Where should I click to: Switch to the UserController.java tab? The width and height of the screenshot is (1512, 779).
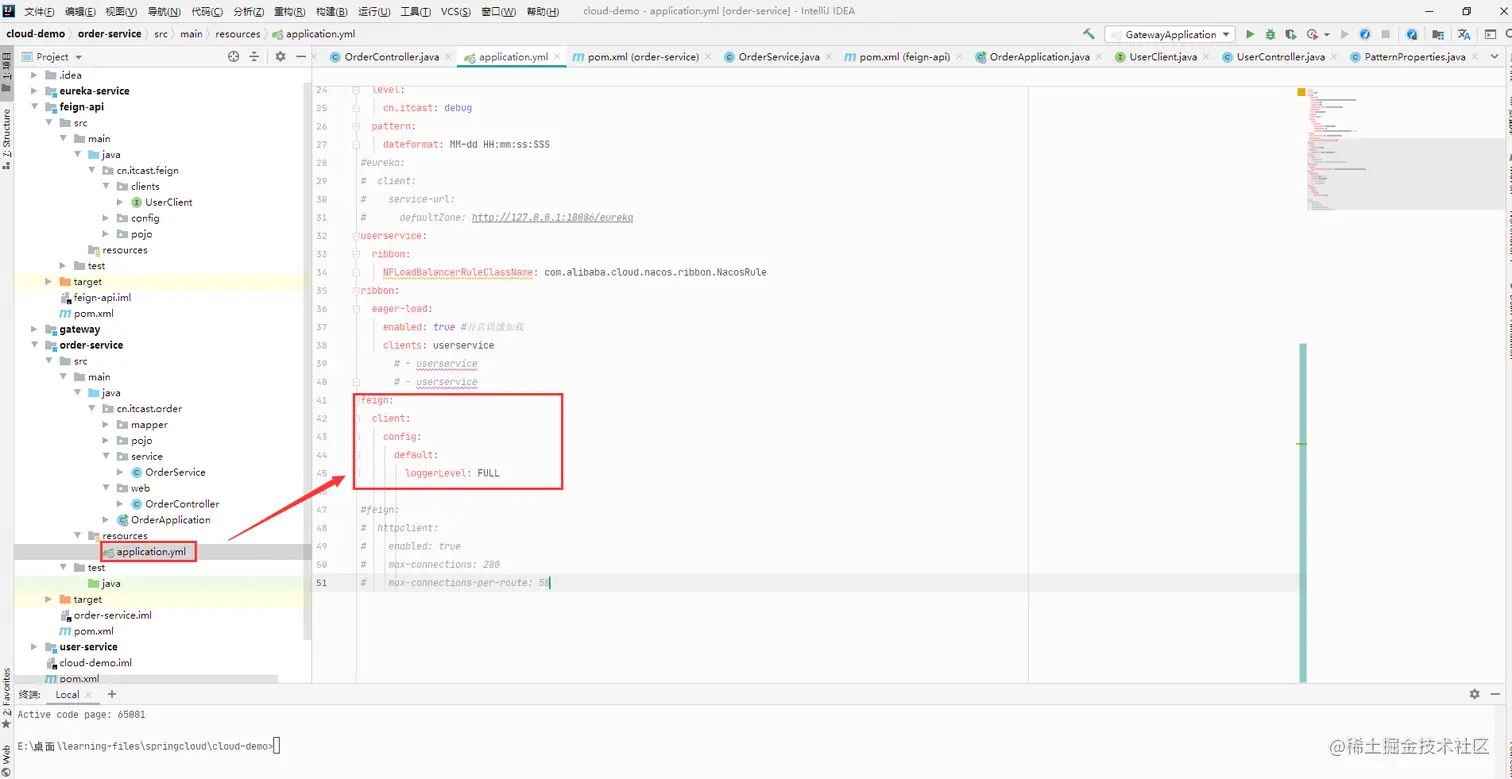coord(1281,57)
